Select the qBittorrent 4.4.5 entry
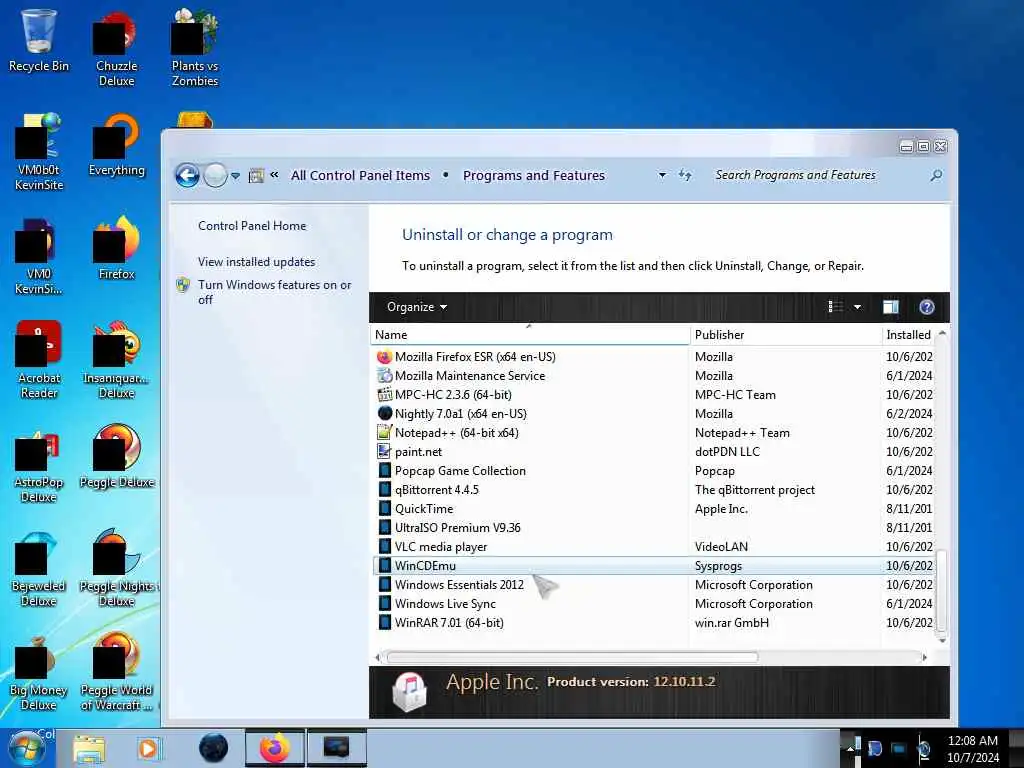Image resolution: width=1024 pixels, height=768 pixels. pyautogui.click(x=653, y=490)
